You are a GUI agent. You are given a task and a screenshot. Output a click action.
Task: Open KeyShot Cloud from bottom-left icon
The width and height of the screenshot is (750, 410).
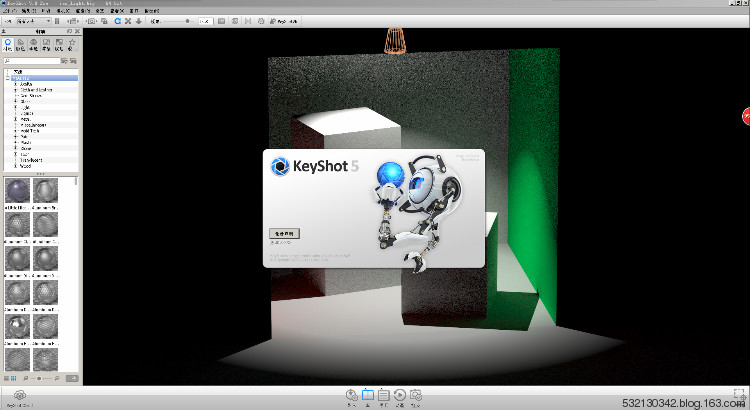(20, 397)
